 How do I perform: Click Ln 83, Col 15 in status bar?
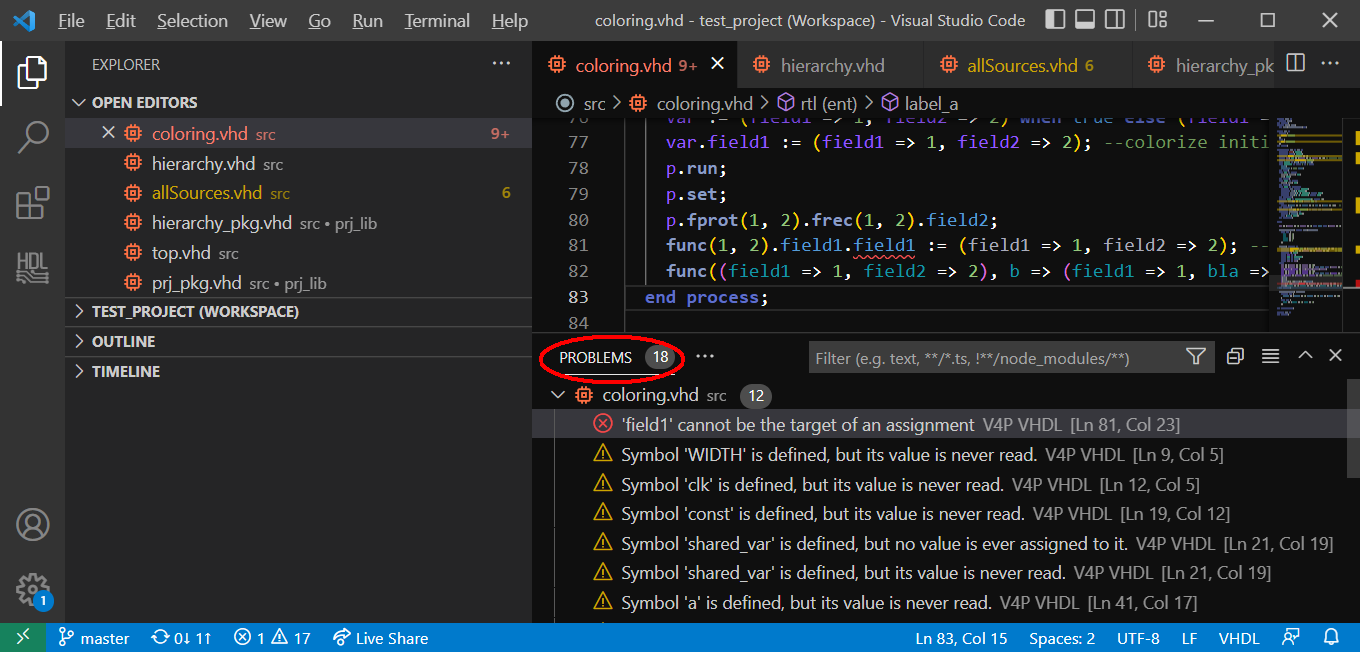pos(961,638)
